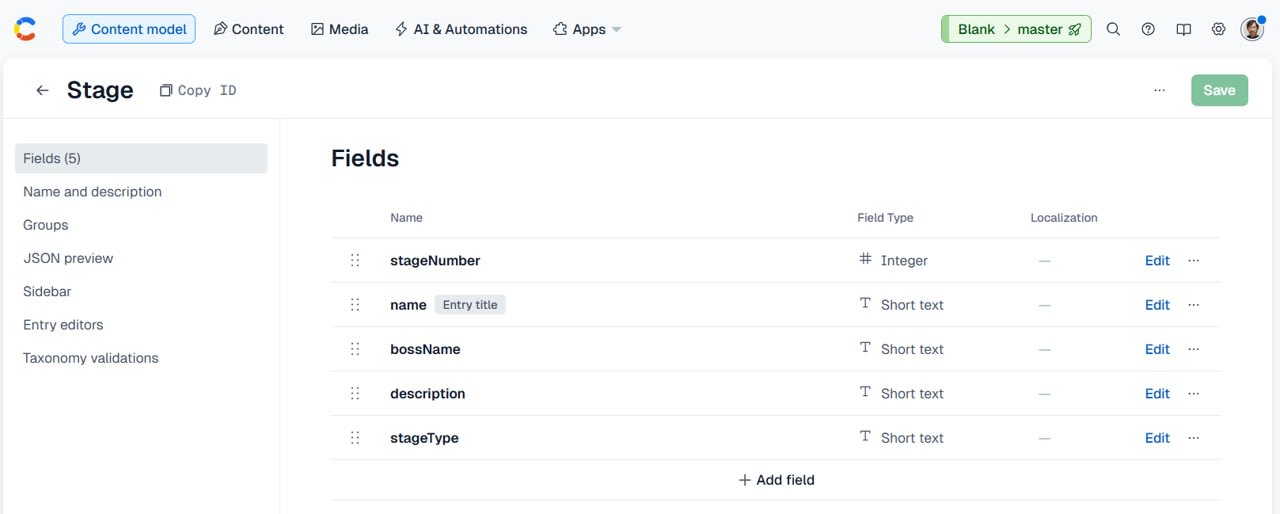Click the description field name
Viewport: 1280px width, 514px height.
[x=428, y=393]
